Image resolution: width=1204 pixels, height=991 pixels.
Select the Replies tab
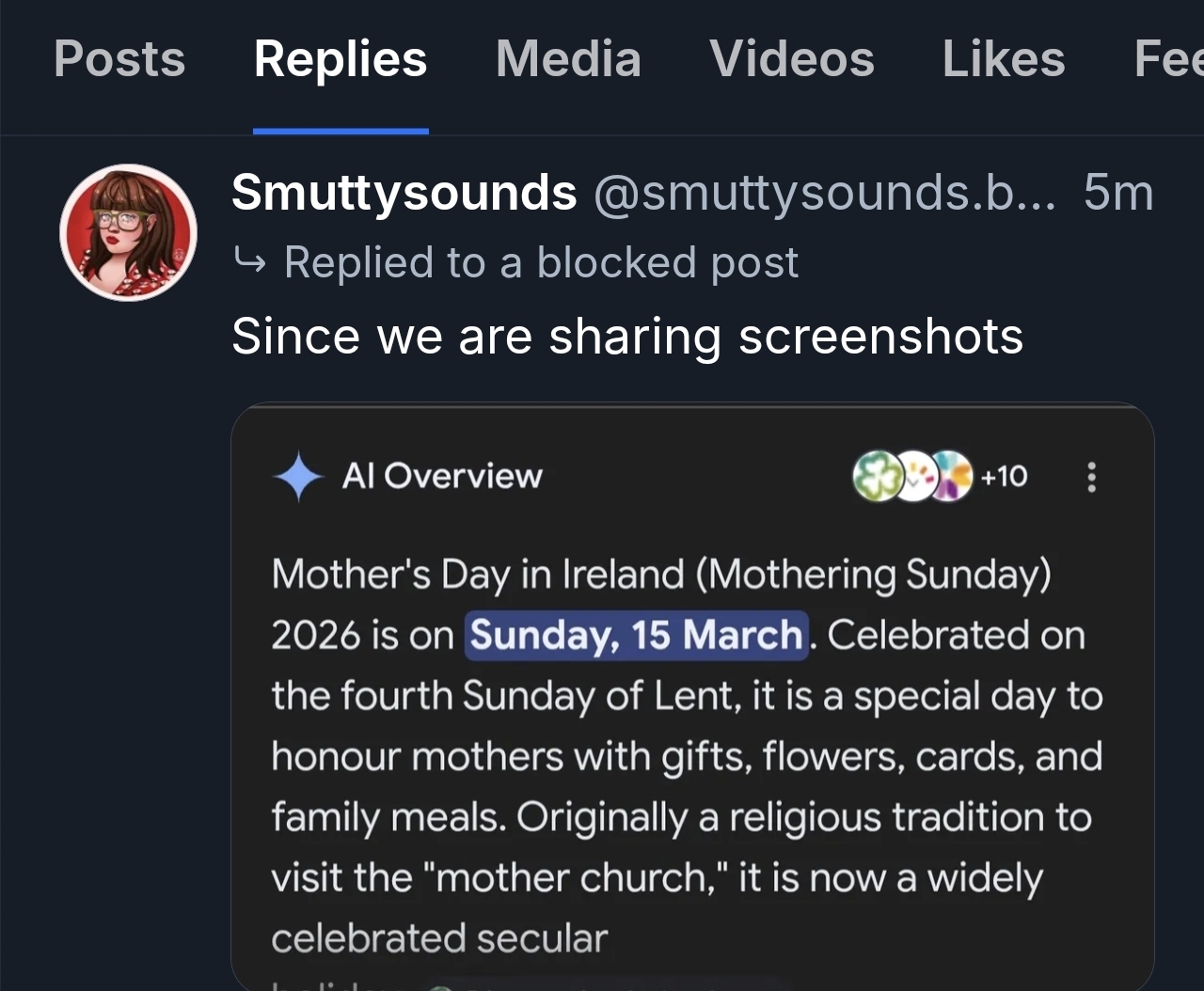tap(341, 59)
